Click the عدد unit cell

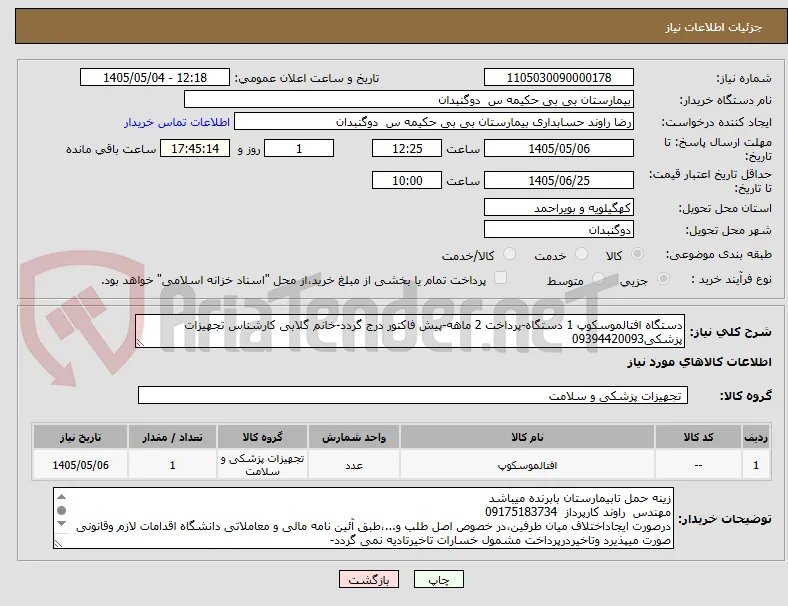pyautogui.click(x=354, y=465)
